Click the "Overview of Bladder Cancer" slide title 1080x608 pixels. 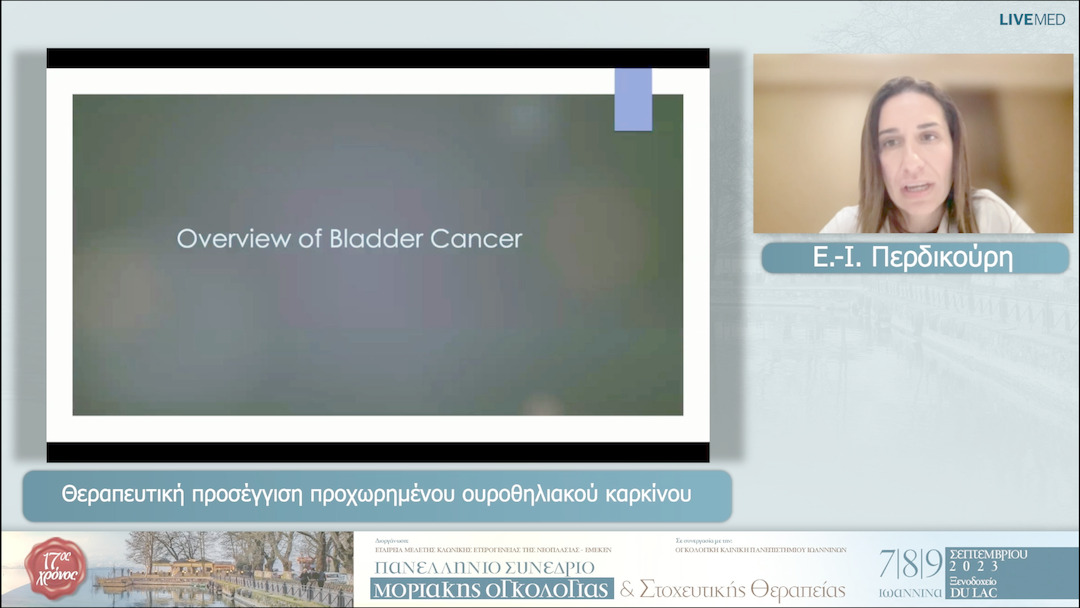349,239
